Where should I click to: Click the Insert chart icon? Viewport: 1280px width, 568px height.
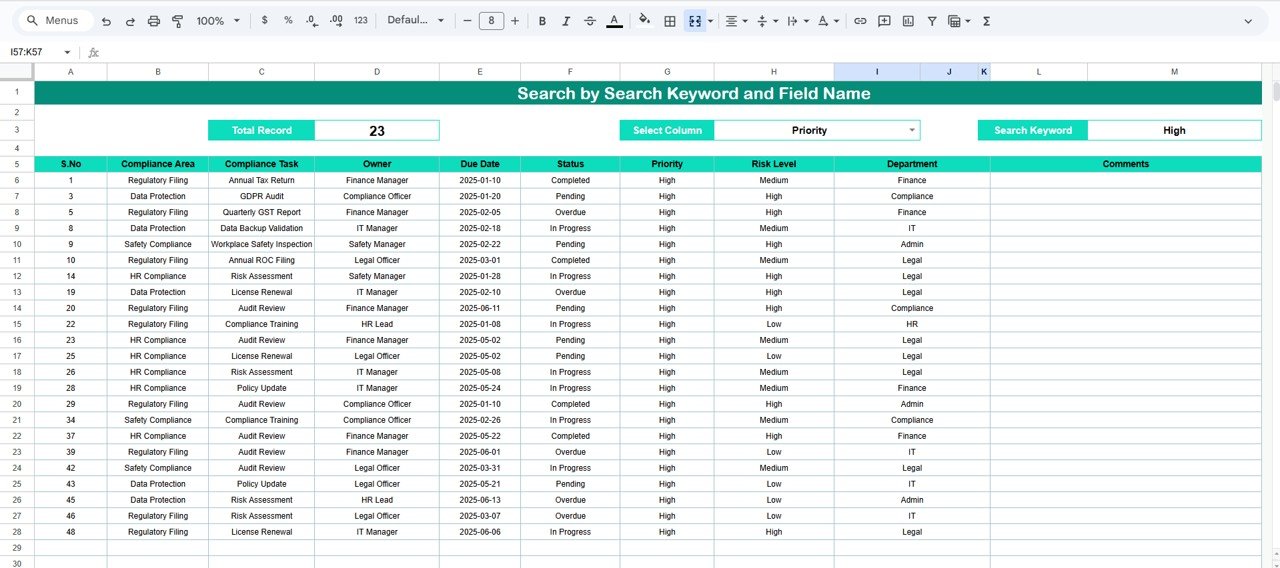pyautogui.click(x=908, y=21)
